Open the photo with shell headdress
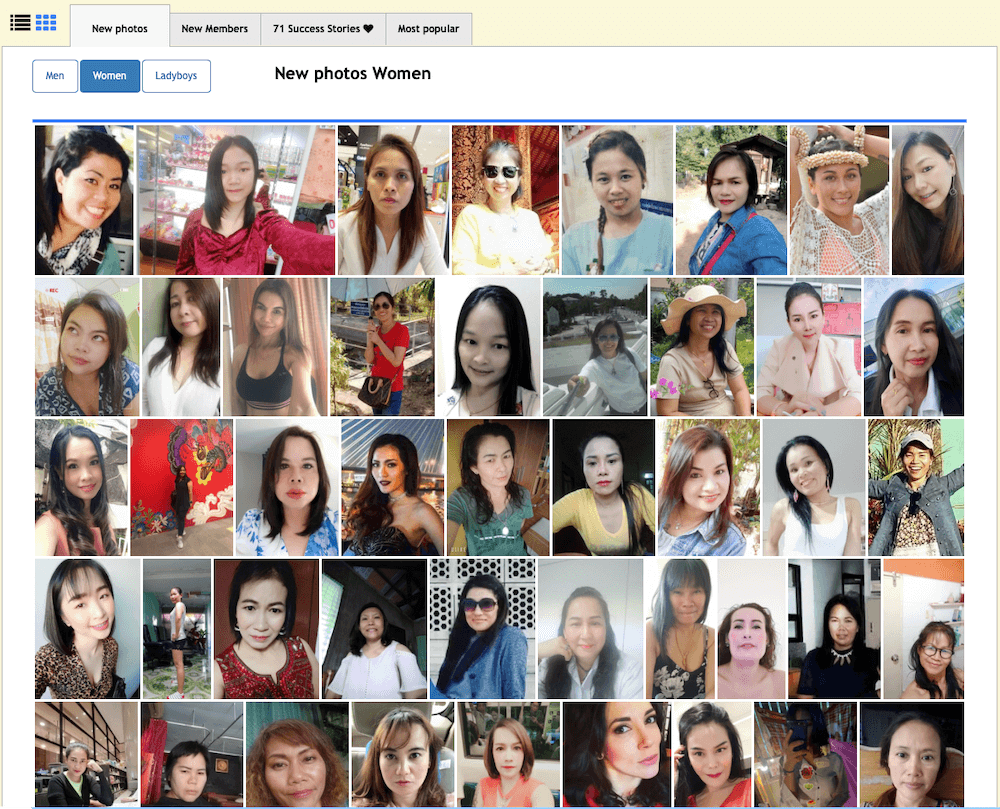 click(839, 200)
